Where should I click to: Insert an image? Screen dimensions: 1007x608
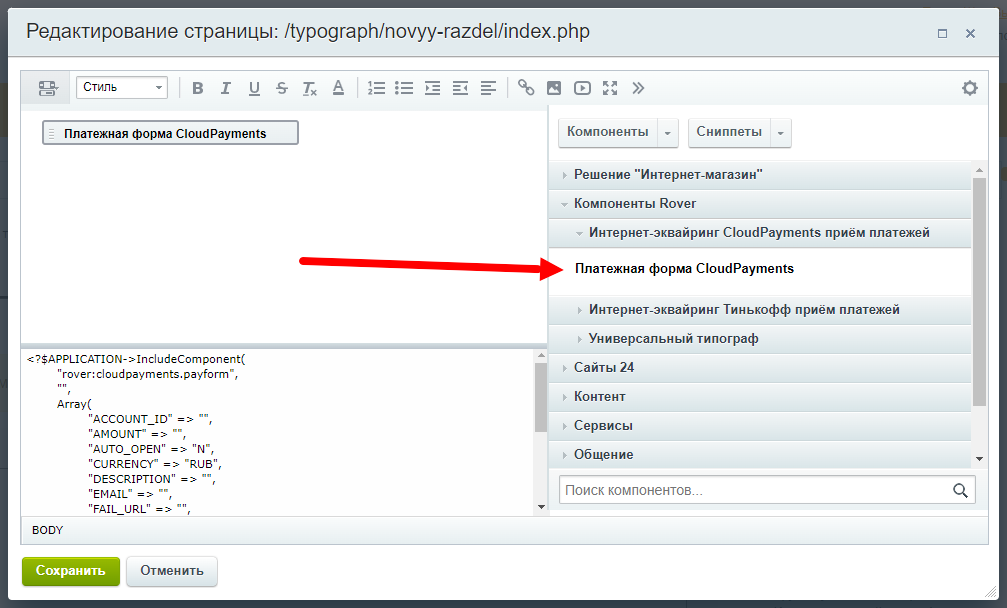tap(554, 88)
